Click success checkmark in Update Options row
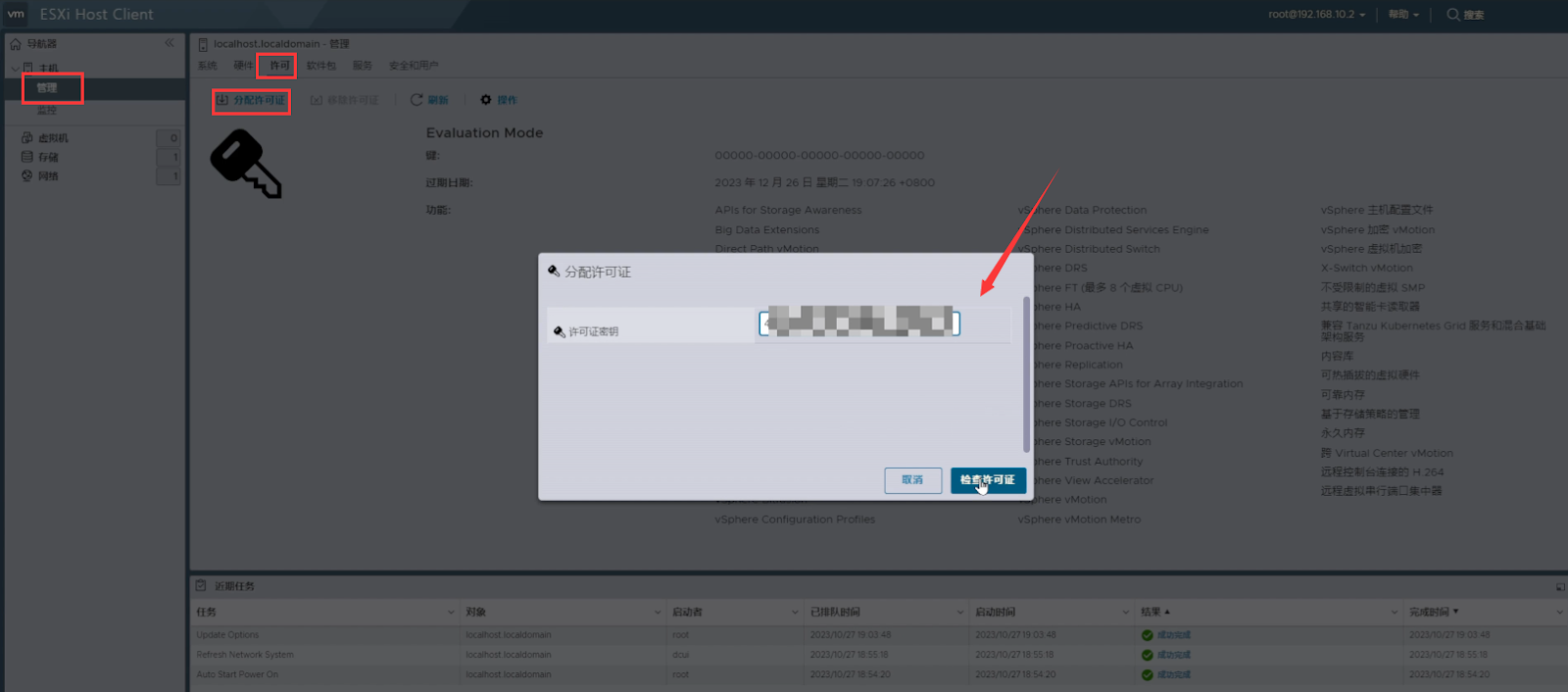The height and width of the screenshot is (692, 1568). 1148,635
